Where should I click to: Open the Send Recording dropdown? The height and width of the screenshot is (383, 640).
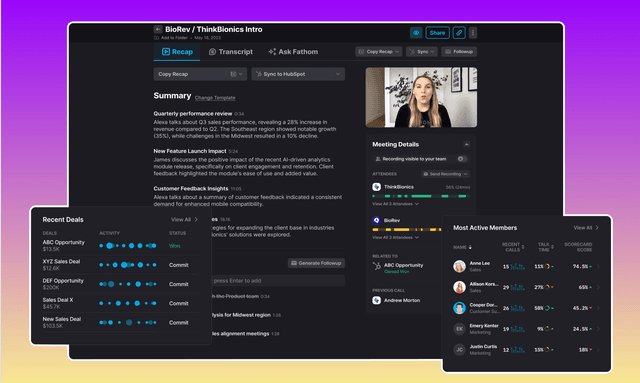click(445, 174)
